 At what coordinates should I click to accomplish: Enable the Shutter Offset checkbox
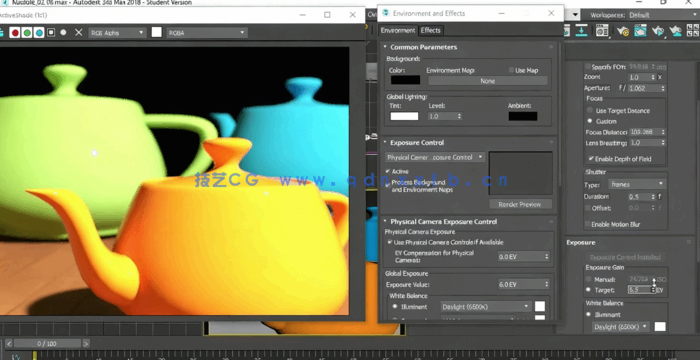588,208
